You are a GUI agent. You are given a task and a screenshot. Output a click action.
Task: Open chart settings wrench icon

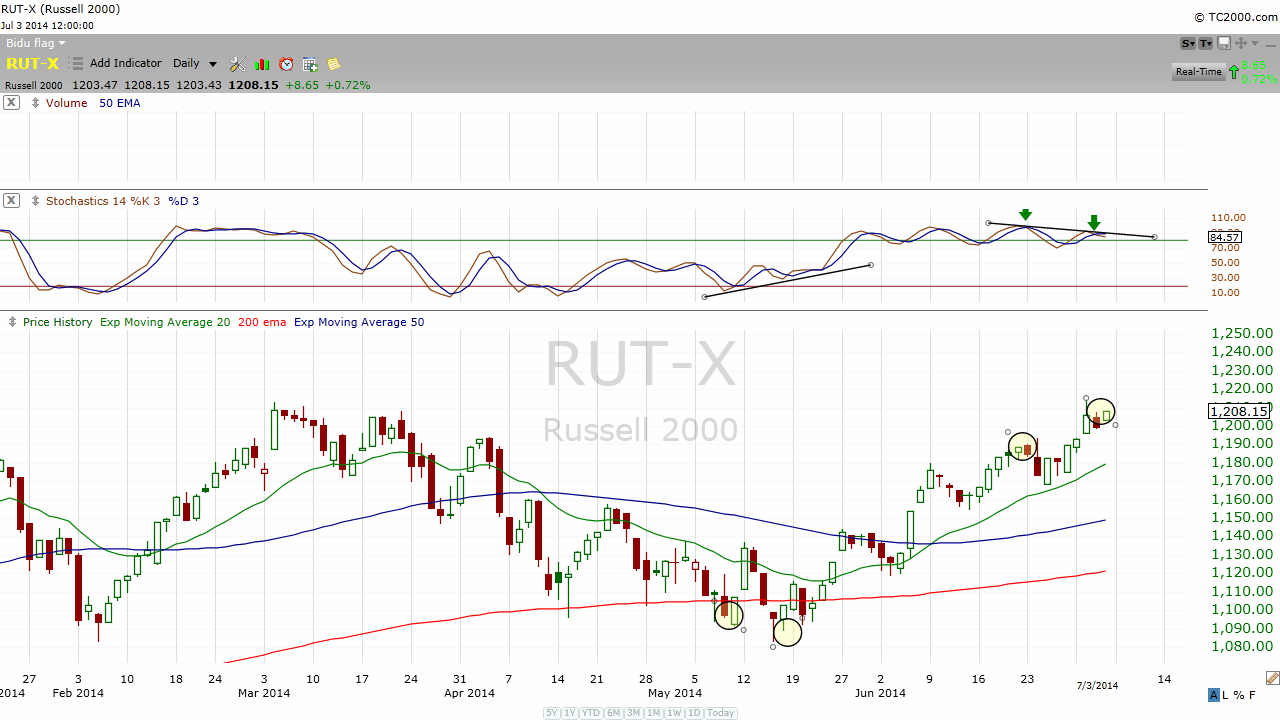click(237, 64)
